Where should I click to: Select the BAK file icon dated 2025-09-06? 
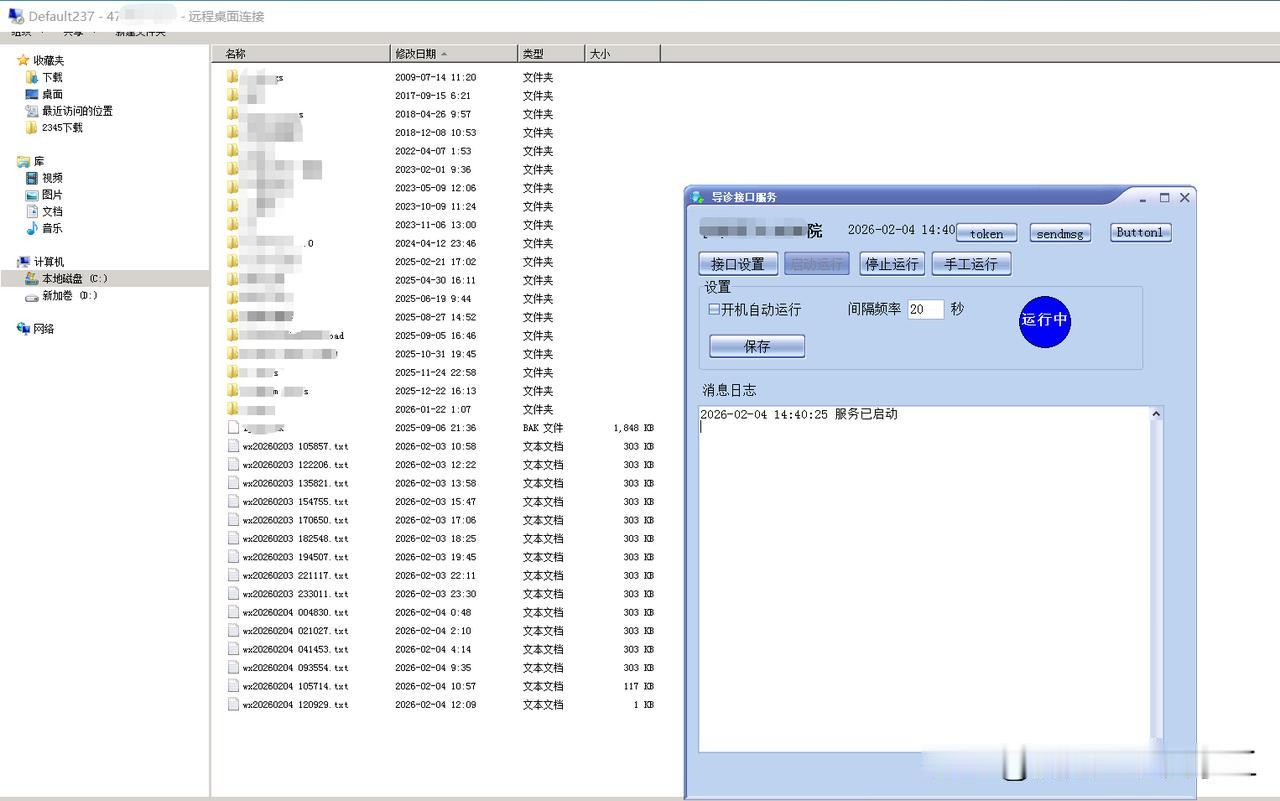pyautogui.click(x=233, y=428)
